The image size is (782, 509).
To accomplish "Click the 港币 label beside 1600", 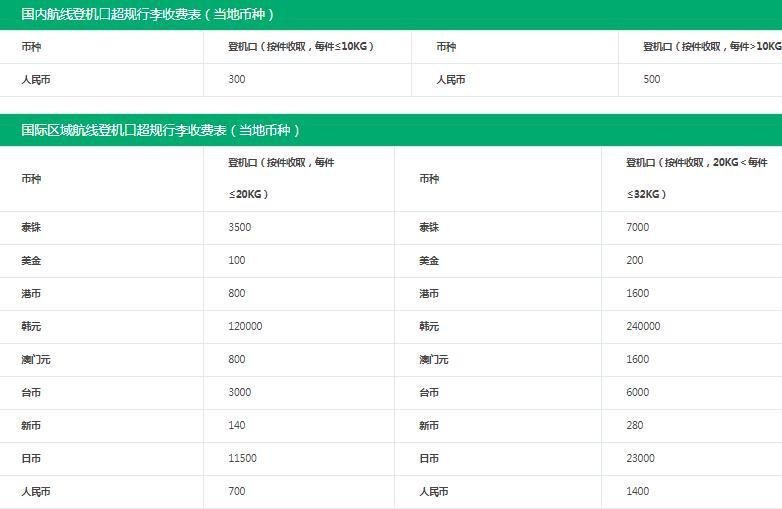I will click(429, 294).
